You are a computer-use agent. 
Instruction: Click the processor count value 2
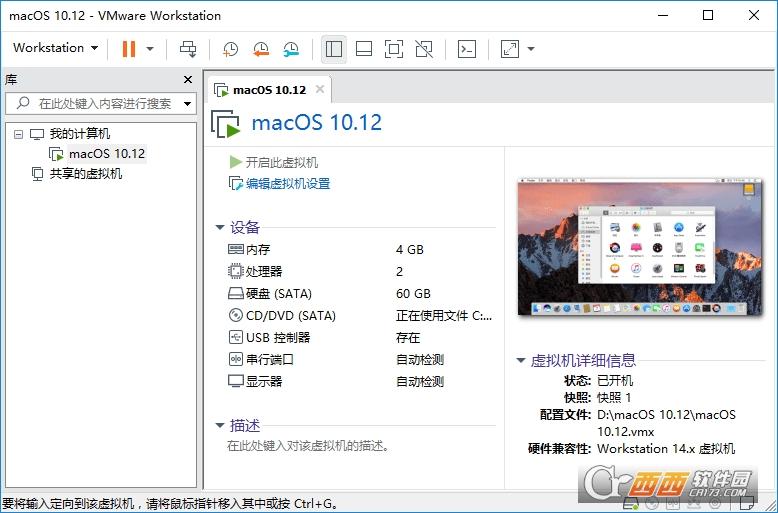tap(399, 271)
